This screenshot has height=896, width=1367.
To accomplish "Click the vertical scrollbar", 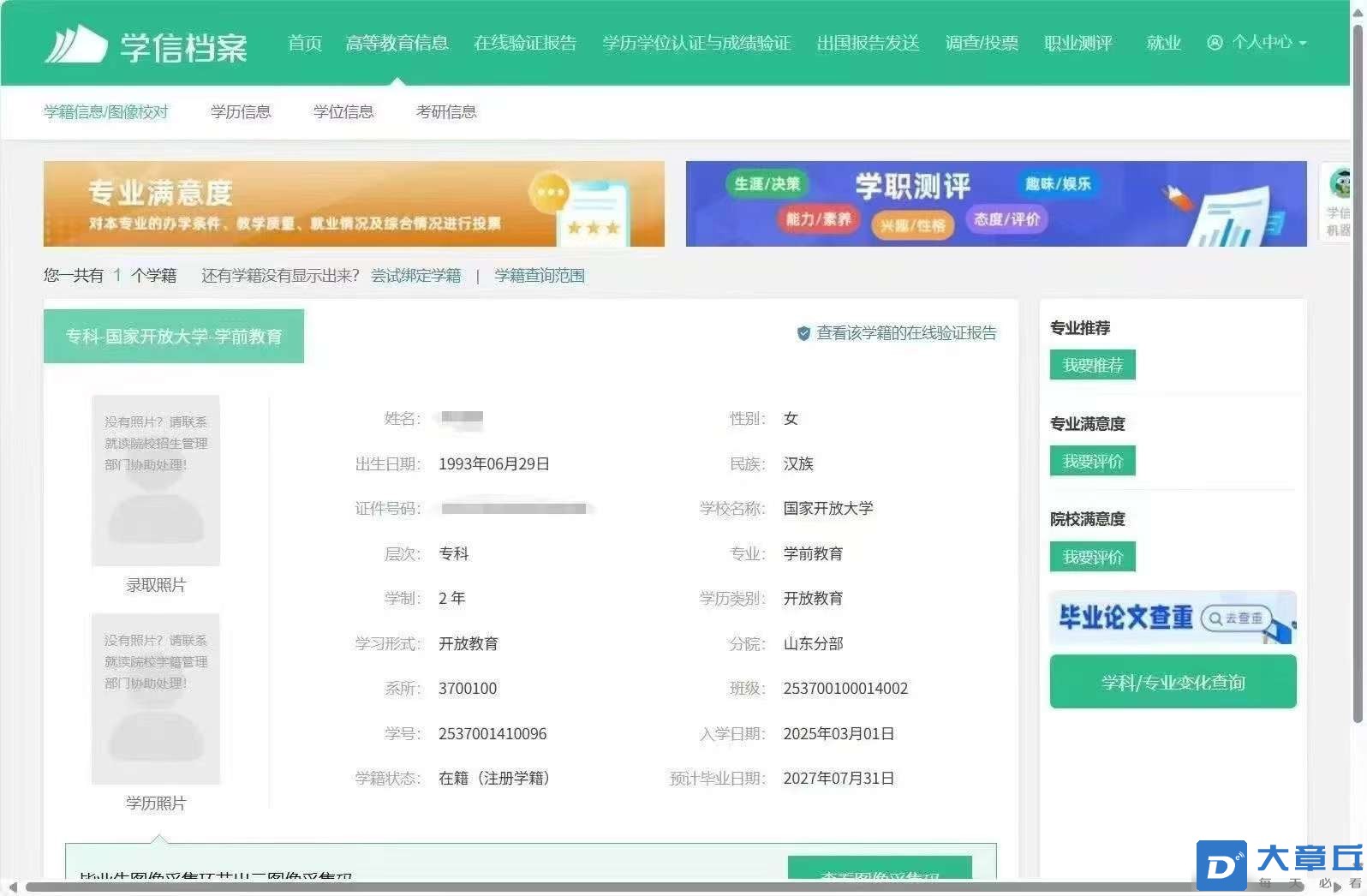I will tap(1358, 373).
